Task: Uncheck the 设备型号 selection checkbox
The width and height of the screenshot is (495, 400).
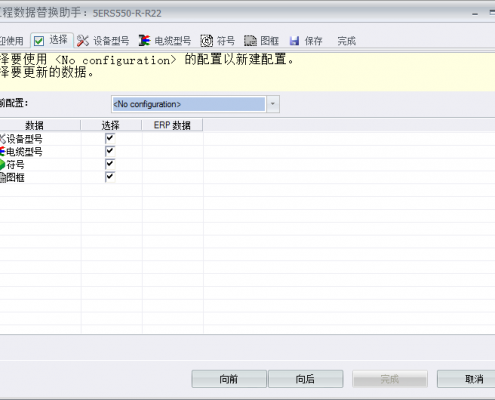Action: (110, 138)
